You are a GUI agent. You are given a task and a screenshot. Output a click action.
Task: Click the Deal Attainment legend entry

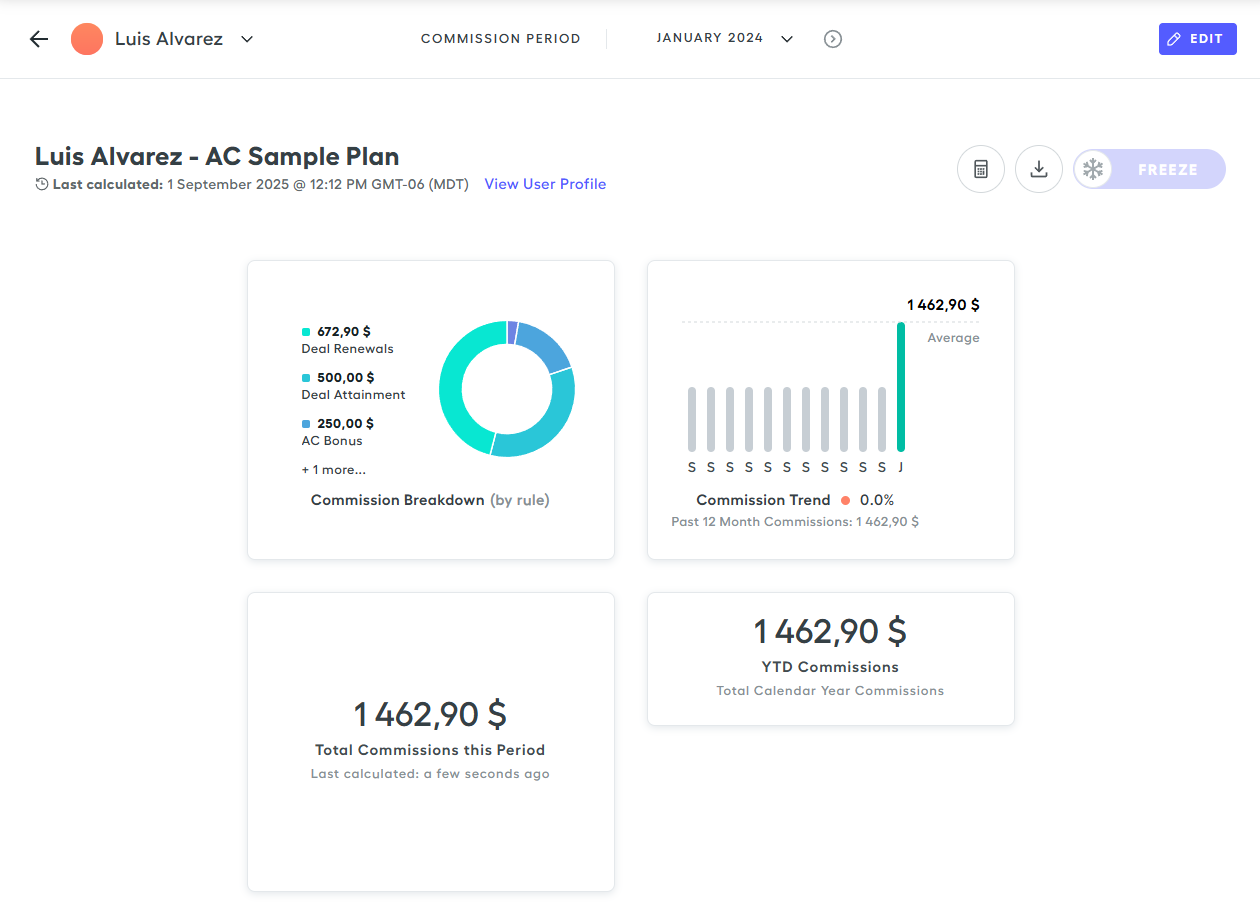coord(353,386)
